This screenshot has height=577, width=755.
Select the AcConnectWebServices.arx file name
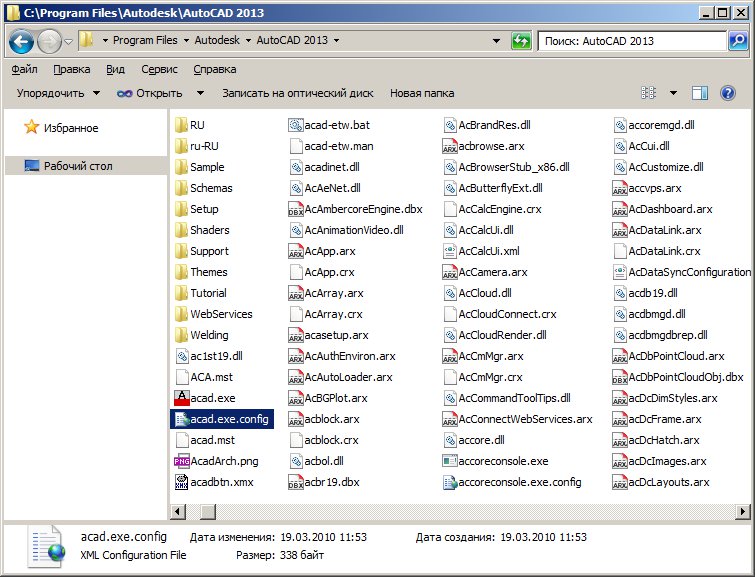(526, 419)
